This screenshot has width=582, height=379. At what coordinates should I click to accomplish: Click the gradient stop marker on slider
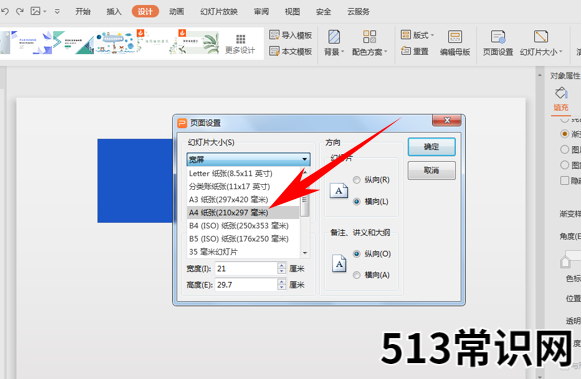point(565,262)
